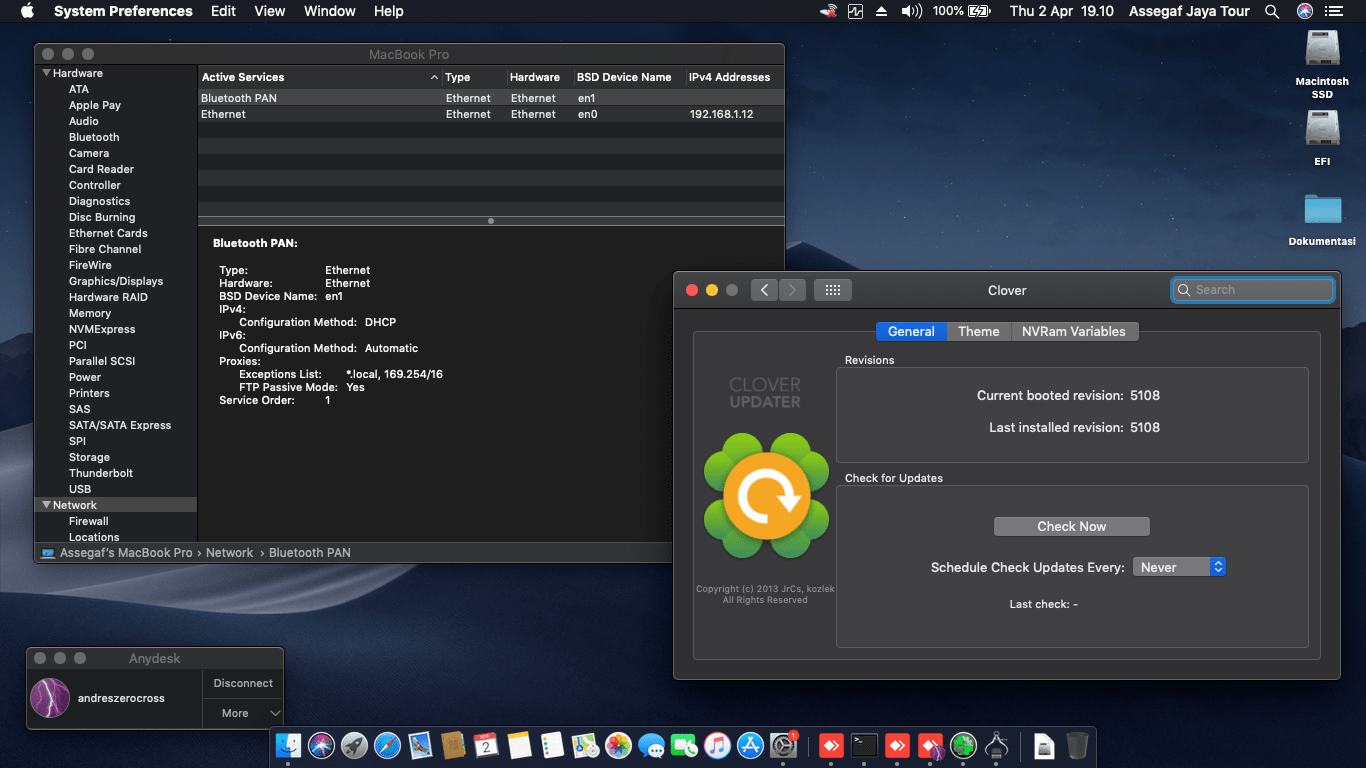Go forward in Clover preferences pane
Screen dimensions: 1366x768
792,290
